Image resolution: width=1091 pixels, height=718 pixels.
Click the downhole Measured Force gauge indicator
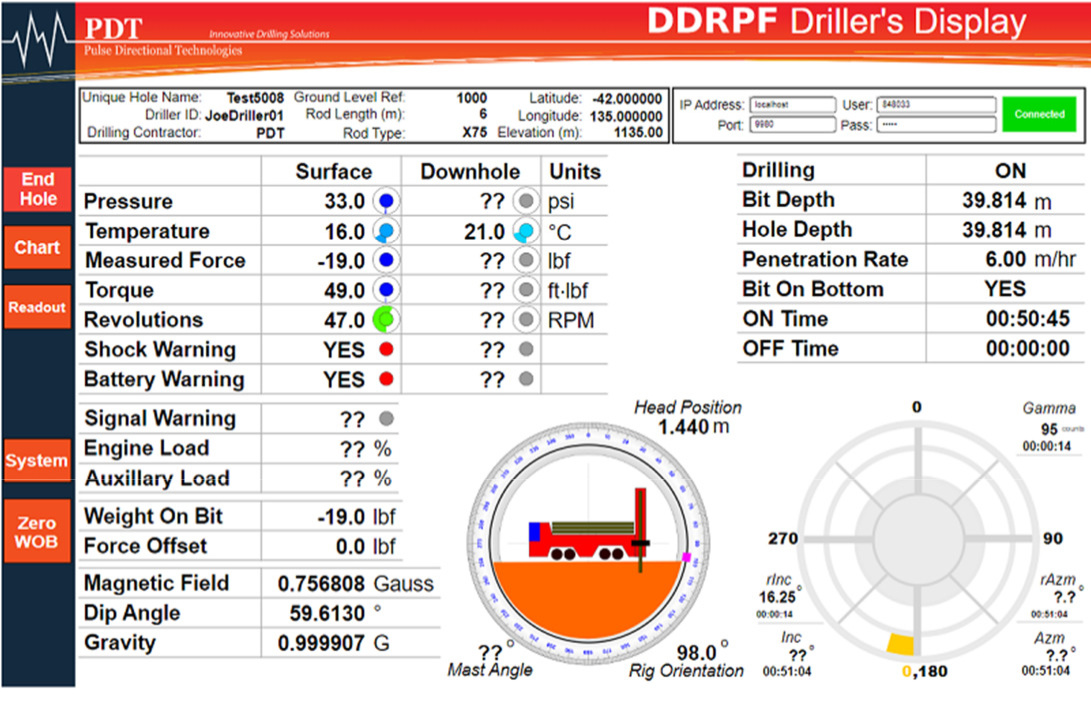(x=527, y=260)
